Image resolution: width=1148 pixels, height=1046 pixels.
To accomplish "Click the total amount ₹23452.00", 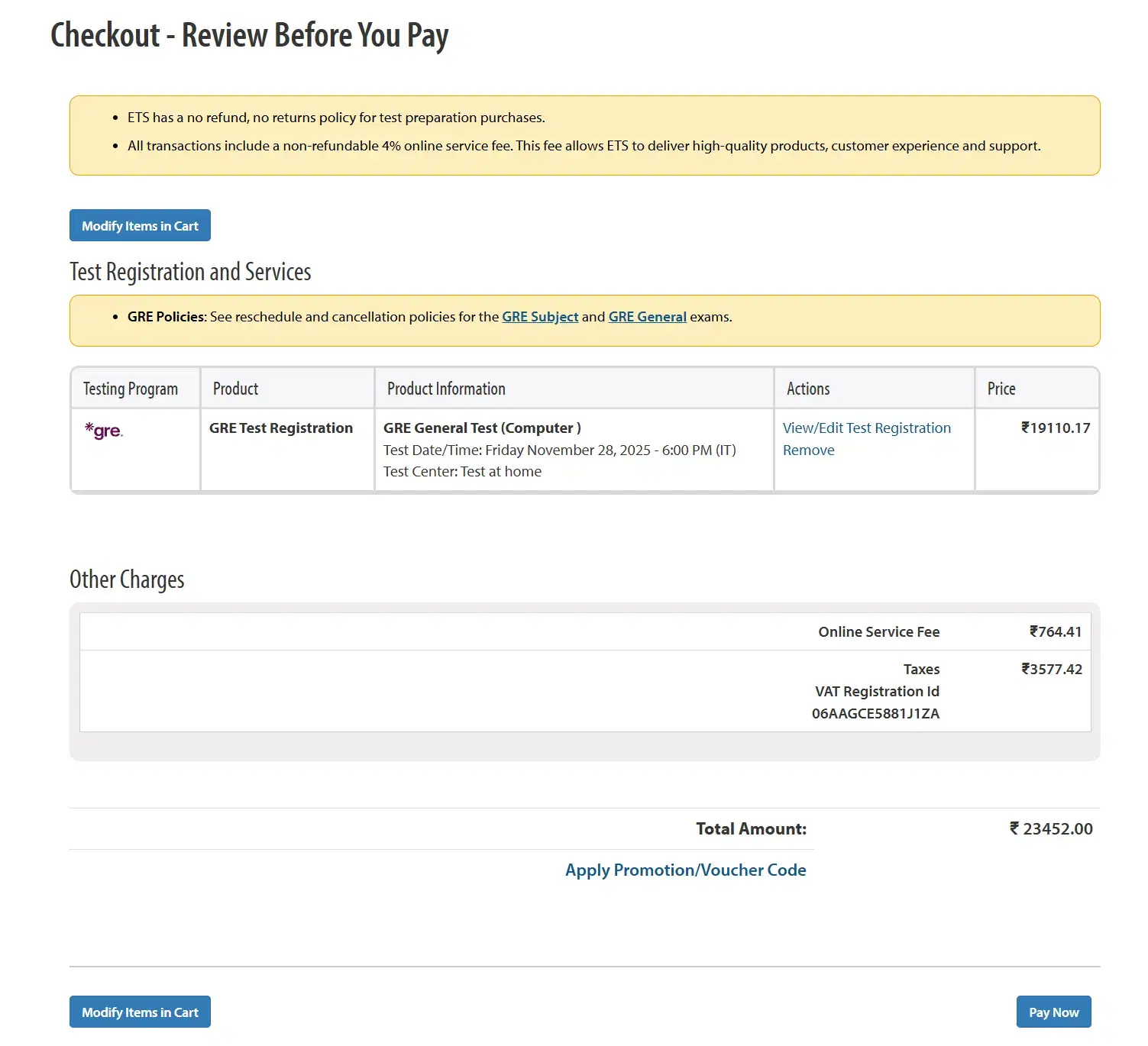I will coord(1051,829).
